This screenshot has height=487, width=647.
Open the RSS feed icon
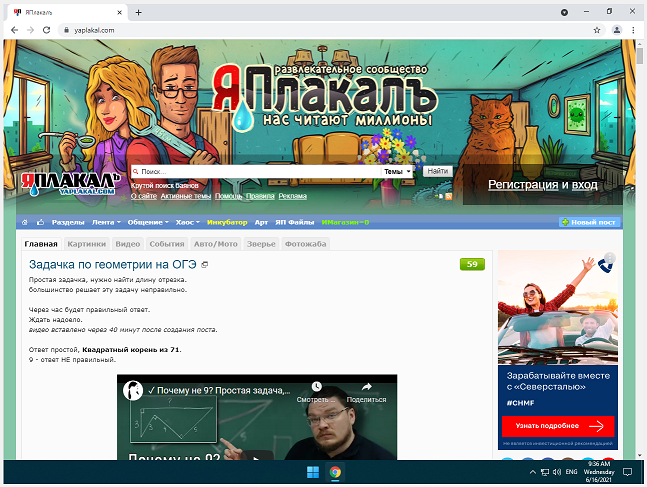point(449,196)
